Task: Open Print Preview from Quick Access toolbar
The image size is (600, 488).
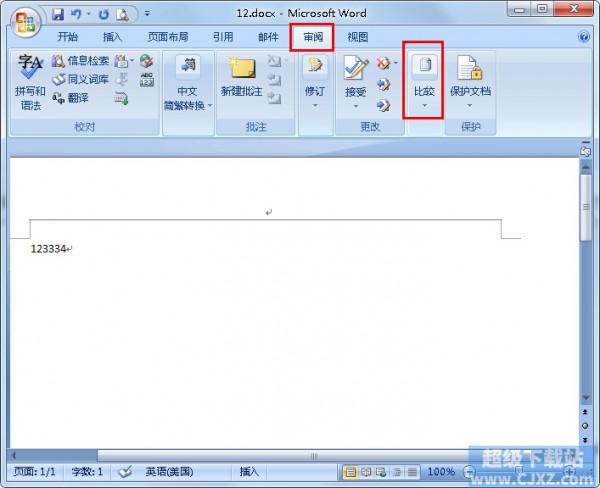Action: pyautogui.click(x=122, y=15)
